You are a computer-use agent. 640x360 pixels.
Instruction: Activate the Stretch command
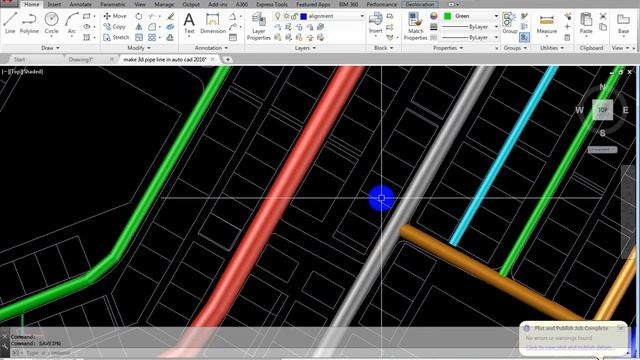(116, 37)
